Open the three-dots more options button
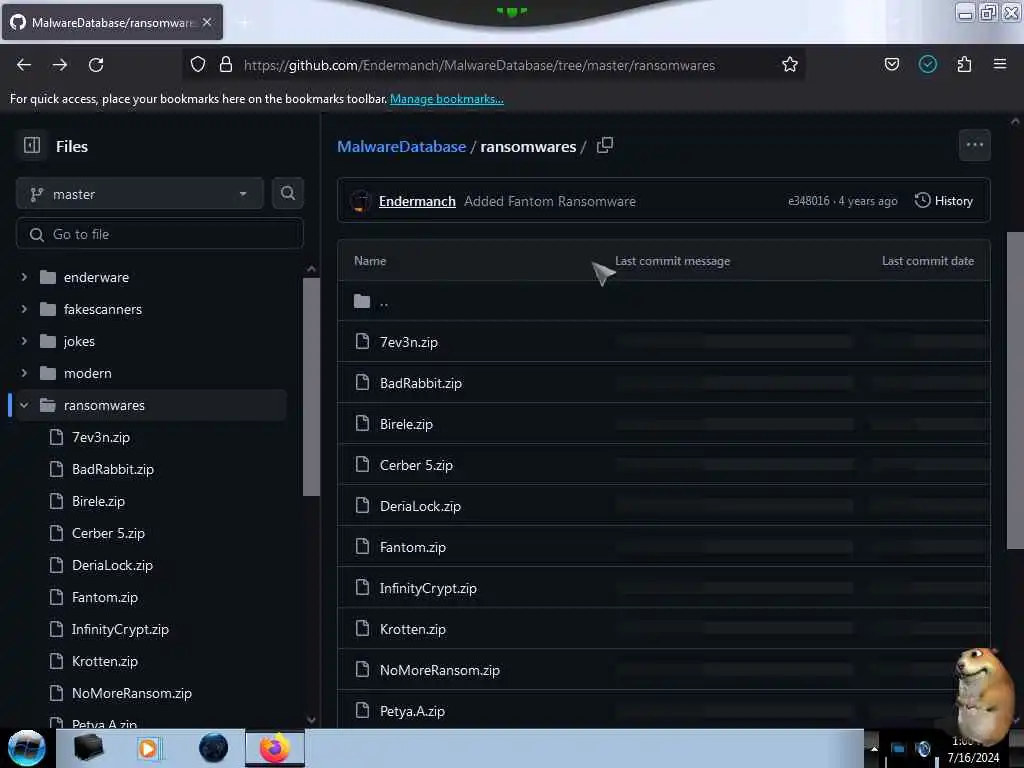 point(974,145)
